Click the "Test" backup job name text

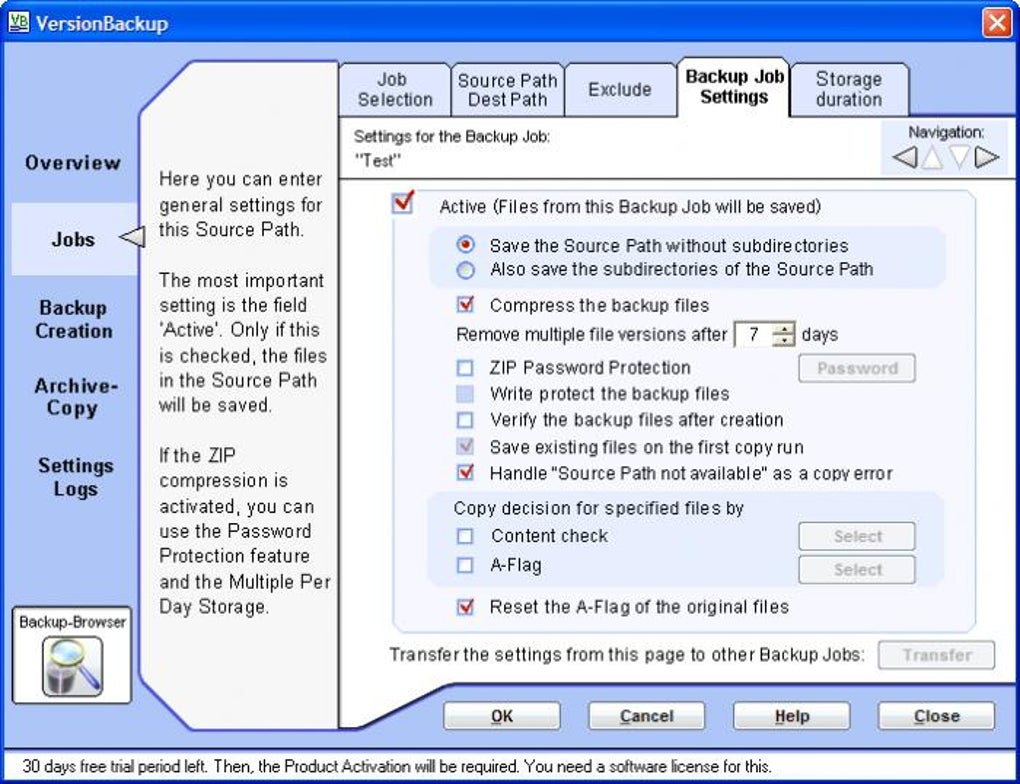378,161
